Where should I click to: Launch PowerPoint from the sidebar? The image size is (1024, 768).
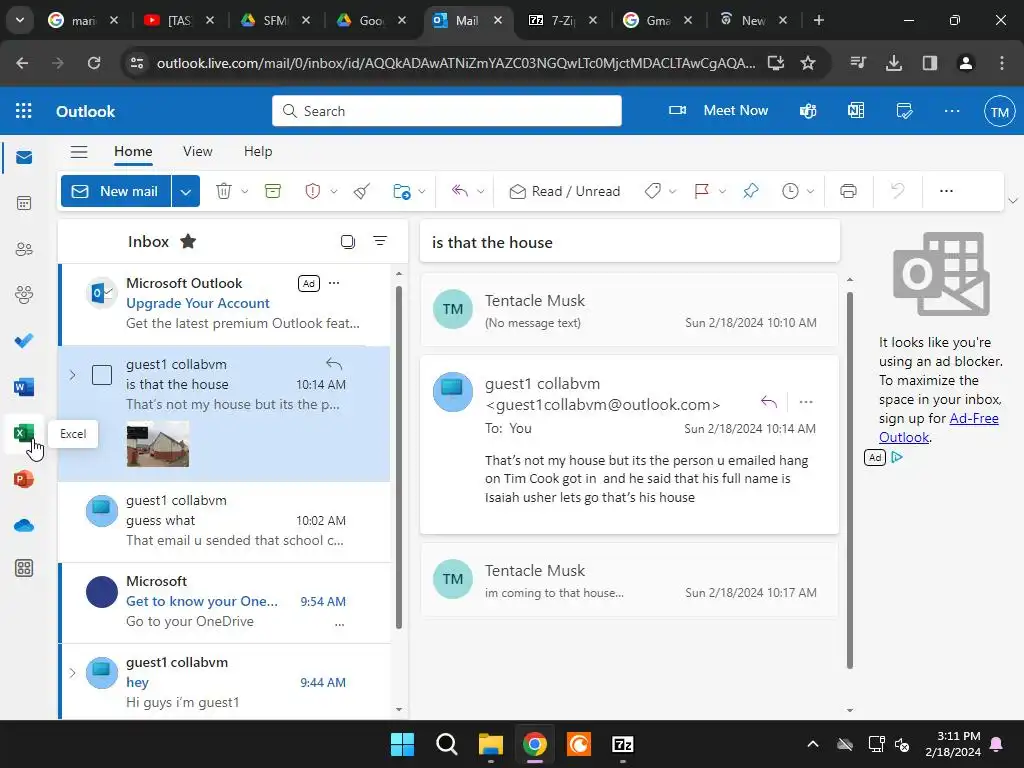pos(24,479)
